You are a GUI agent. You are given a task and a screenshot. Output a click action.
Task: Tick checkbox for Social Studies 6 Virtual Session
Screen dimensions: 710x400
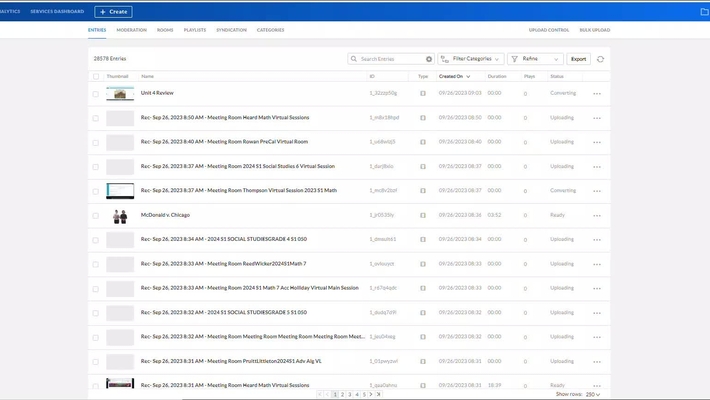96,167
